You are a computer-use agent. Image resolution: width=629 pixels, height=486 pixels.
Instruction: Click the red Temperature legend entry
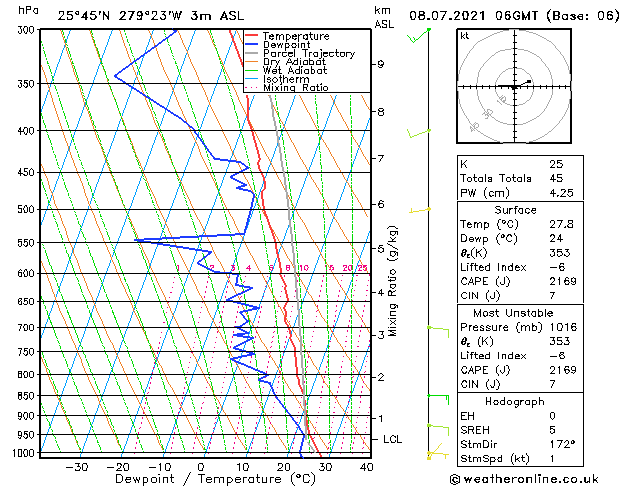295,36
